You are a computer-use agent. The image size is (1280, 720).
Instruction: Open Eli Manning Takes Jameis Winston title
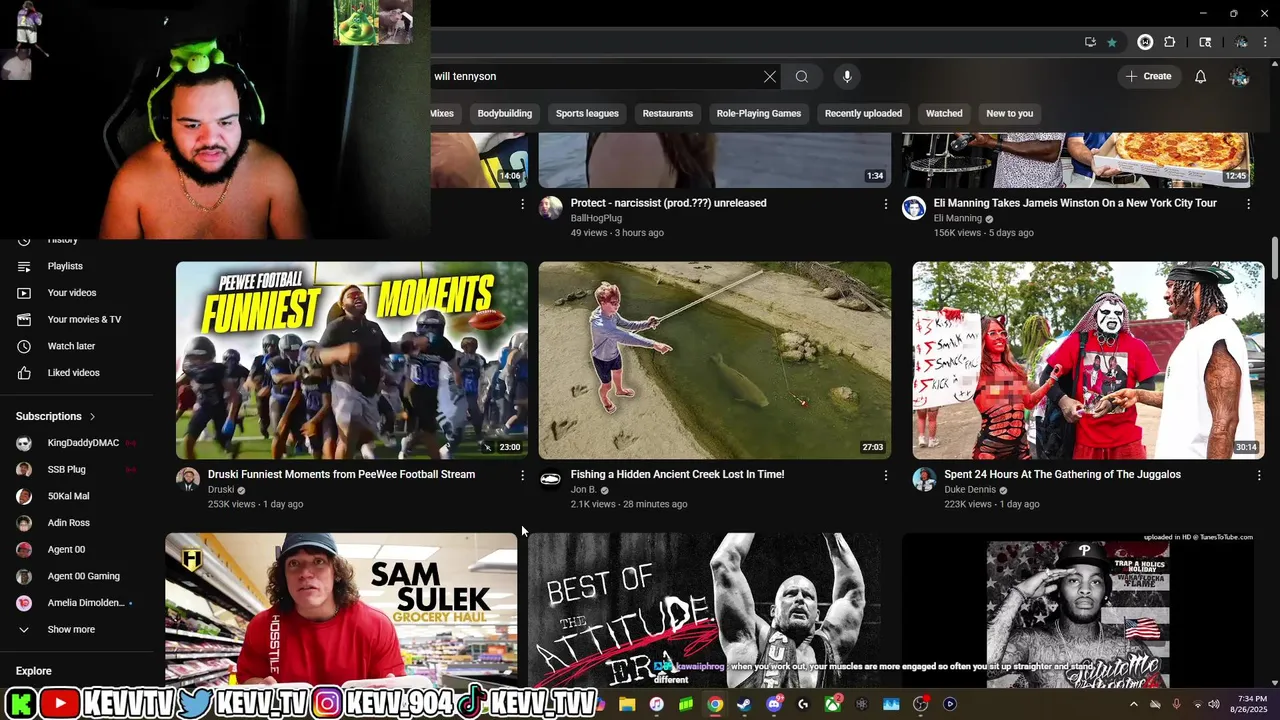pos(1075,203)
